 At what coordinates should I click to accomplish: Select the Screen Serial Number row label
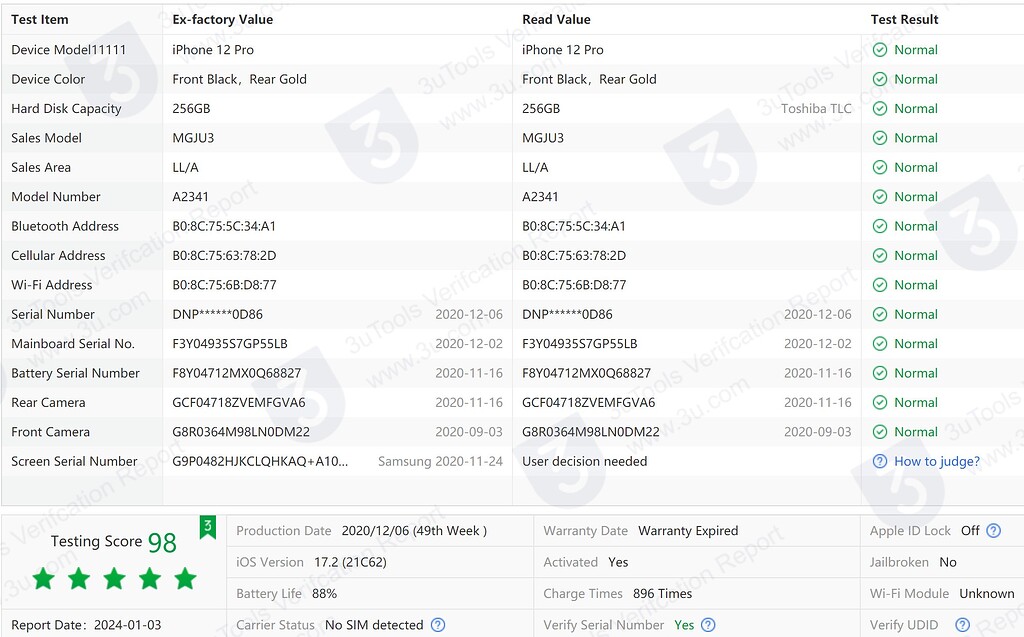[x=74, y=461]
